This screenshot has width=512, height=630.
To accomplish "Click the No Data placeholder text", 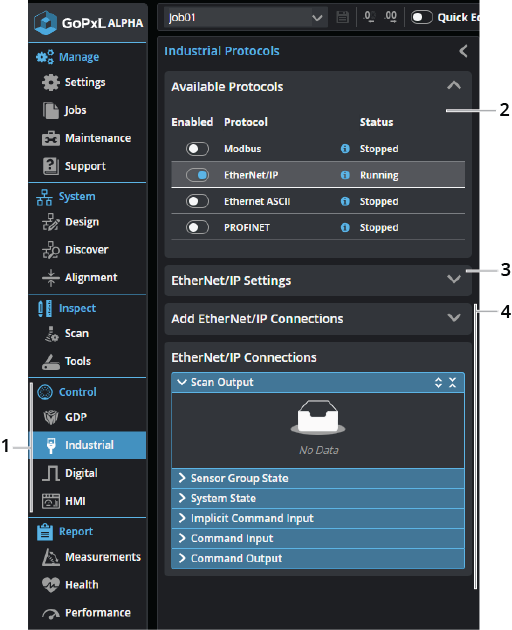I will 319,450.
